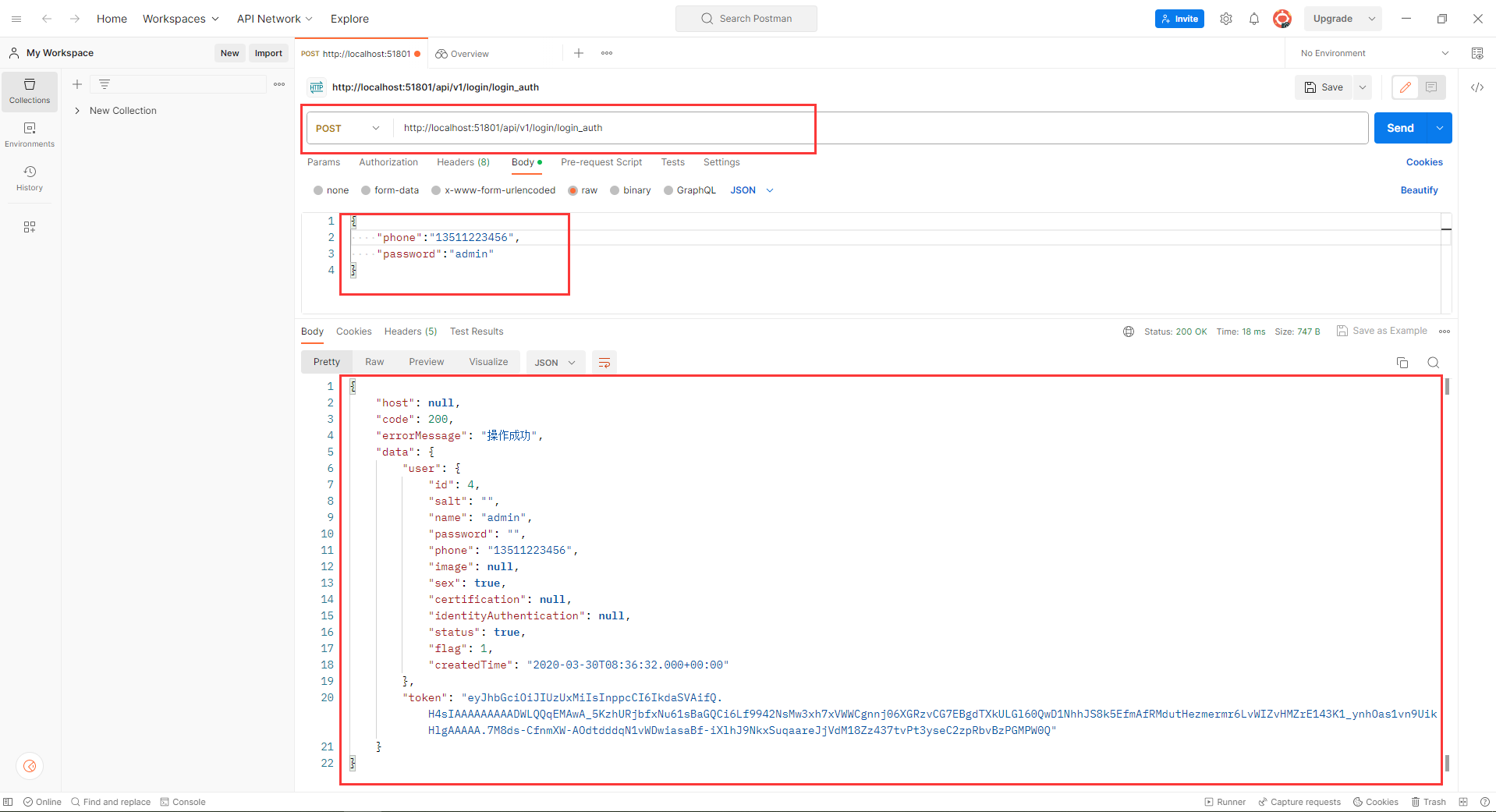Open the notifications bell
This screenshot has height=812, width=1496.
[1254, 19]
